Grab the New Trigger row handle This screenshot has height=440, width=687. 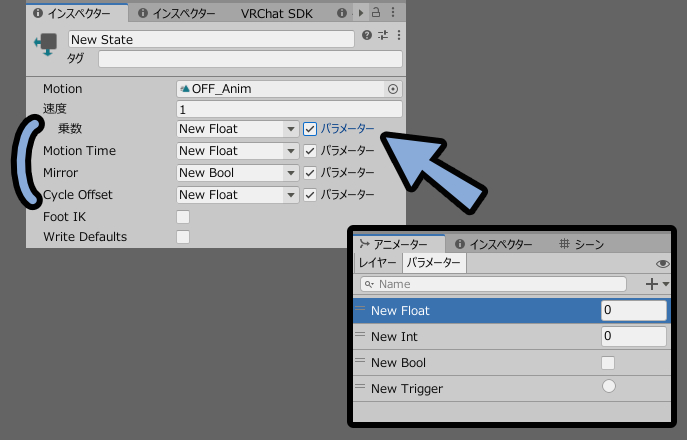[x=360, y=387]
